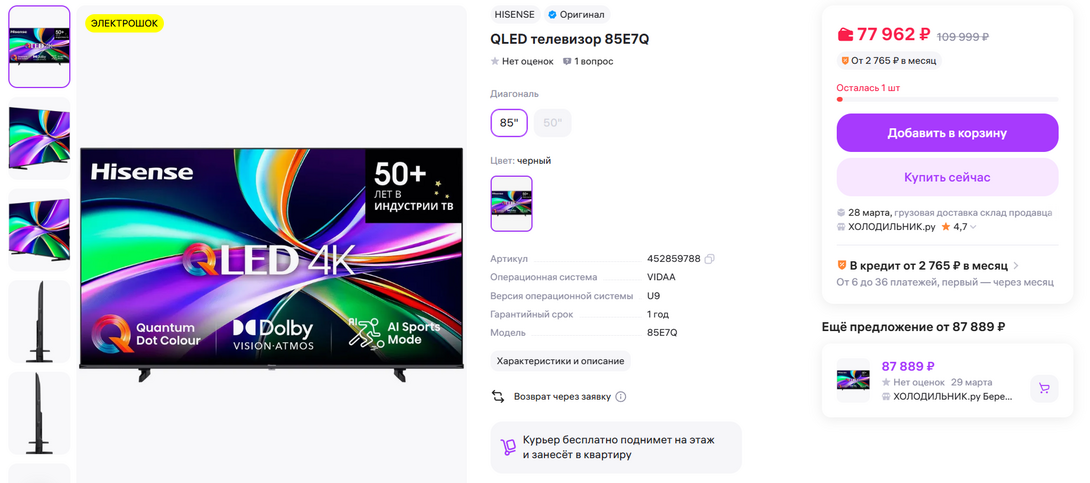Click Купить сейчас button
Image resolution: width=1090 pixels, height=483 pixels.
pos(947,177)
